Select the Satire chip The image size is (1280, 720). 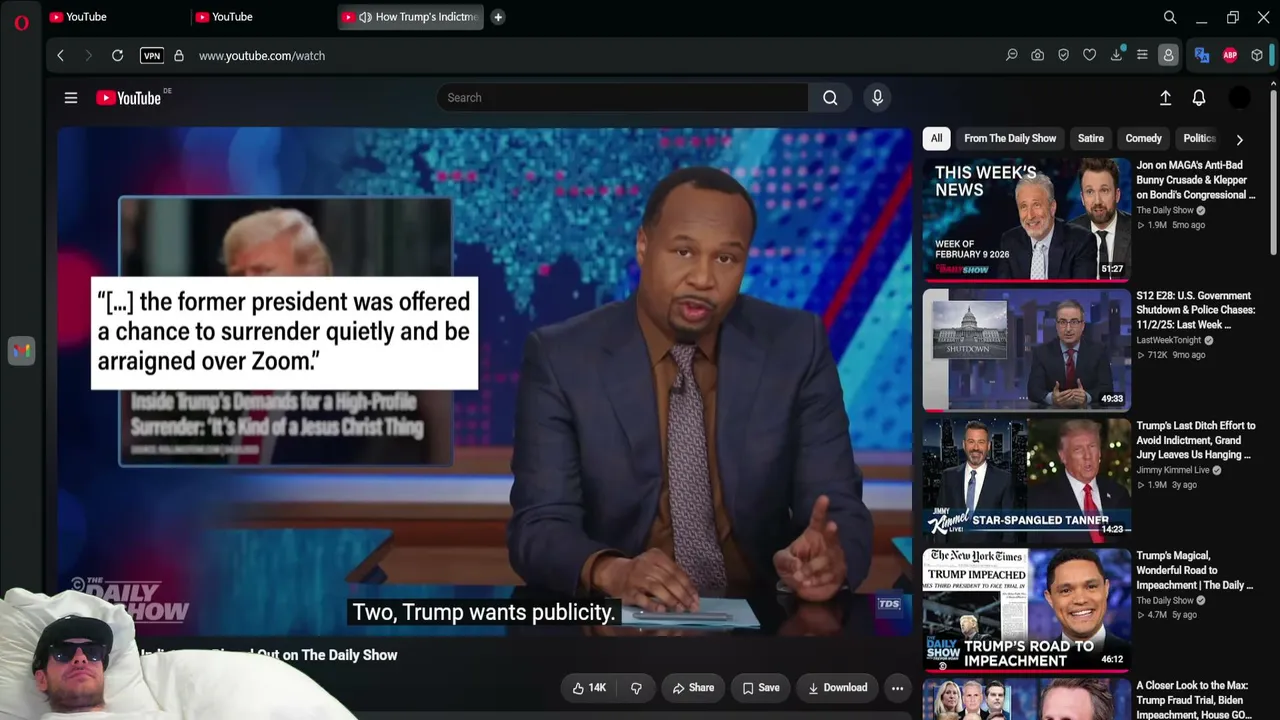click(x=1091, y=139)
